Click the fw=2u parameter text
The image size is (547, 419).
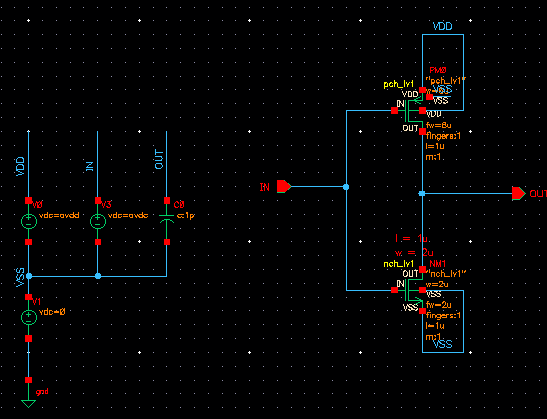(x=439, y=305)
